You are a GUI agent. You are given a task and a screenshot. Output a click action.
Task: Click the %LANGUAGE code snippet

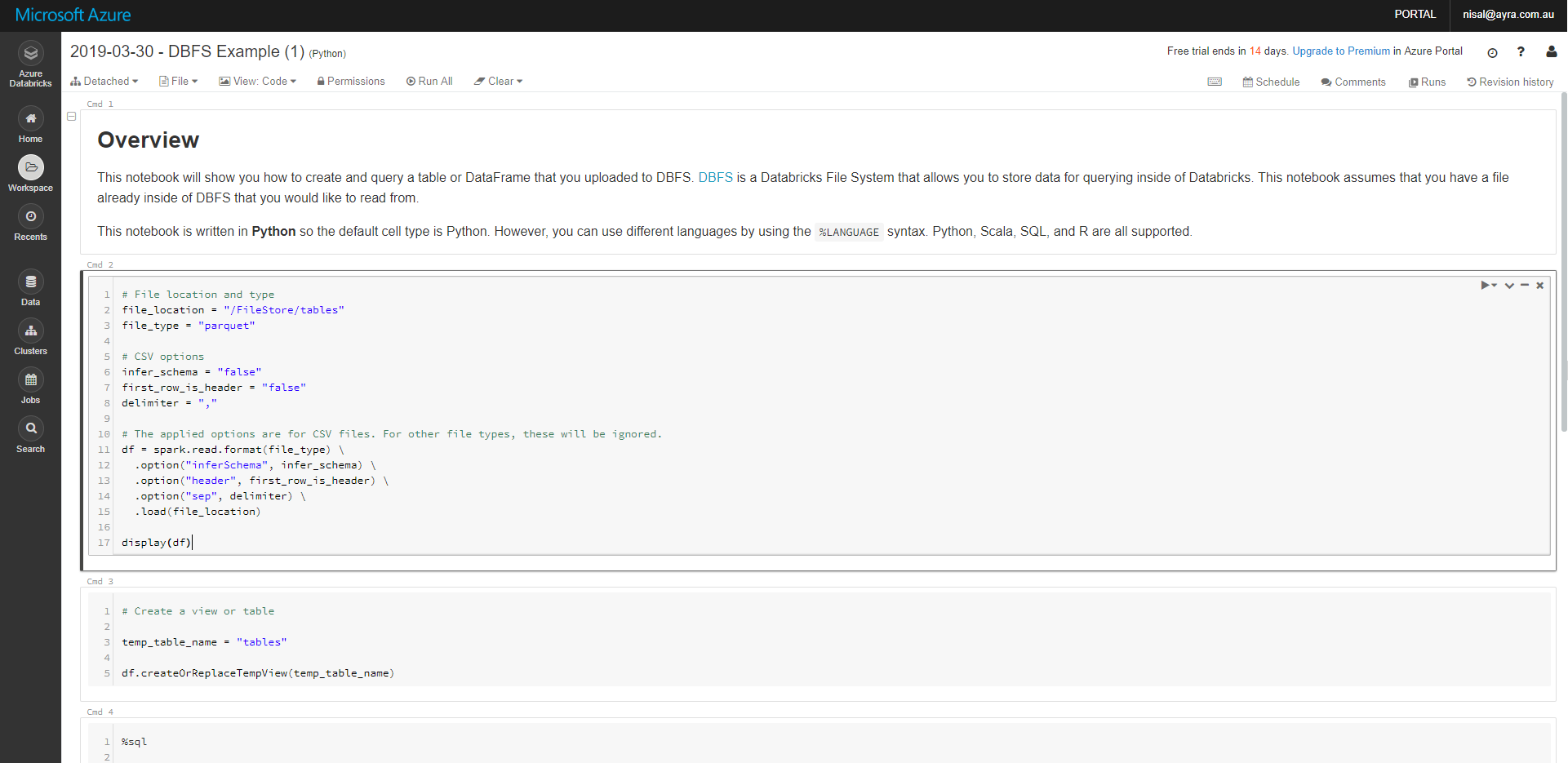coord(849,233)
